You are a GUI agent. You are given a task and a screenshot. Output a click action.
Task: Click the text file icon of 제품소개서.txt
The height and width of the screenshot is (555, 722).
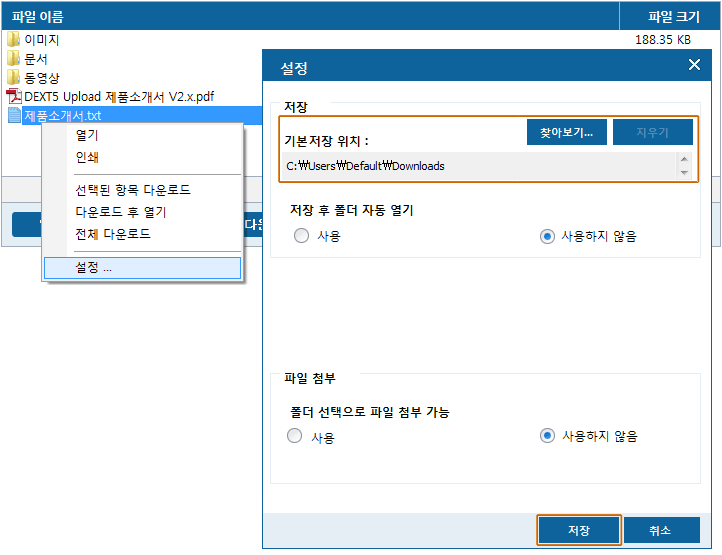(x=14, y=115)
